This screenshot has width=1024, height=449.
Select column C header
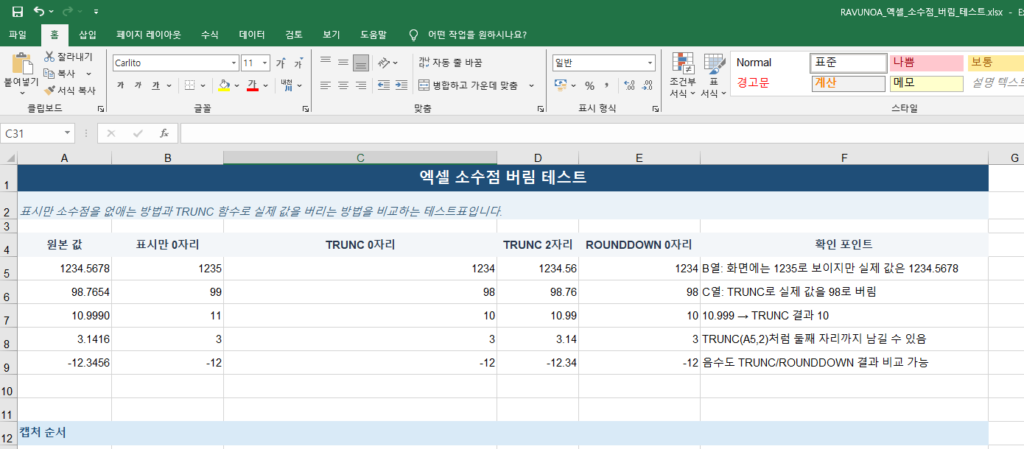point(360,158)
